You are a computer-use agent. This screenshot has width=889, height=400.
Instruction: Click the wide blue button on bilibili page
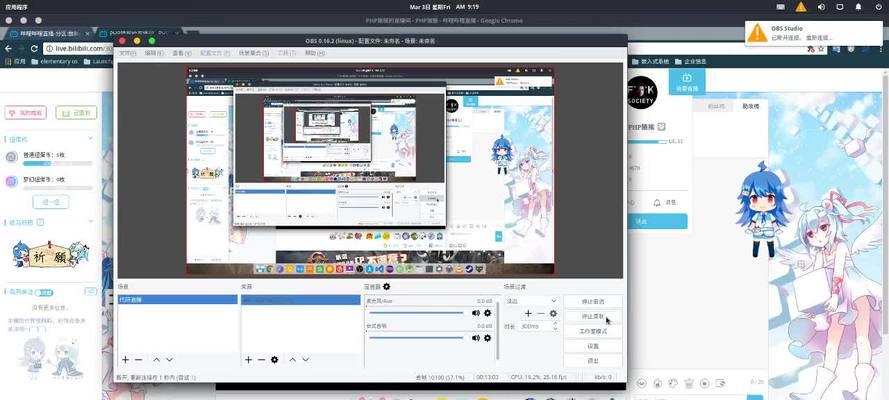coord(658,222)
